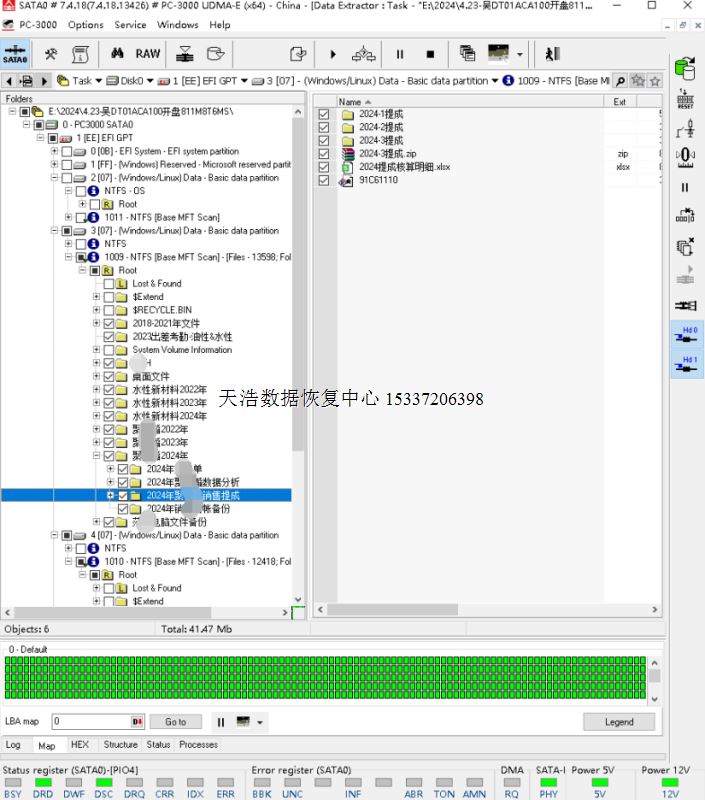Click the binoculars search icon
This screenshot has width=705, height=800.
pos(117,53)
